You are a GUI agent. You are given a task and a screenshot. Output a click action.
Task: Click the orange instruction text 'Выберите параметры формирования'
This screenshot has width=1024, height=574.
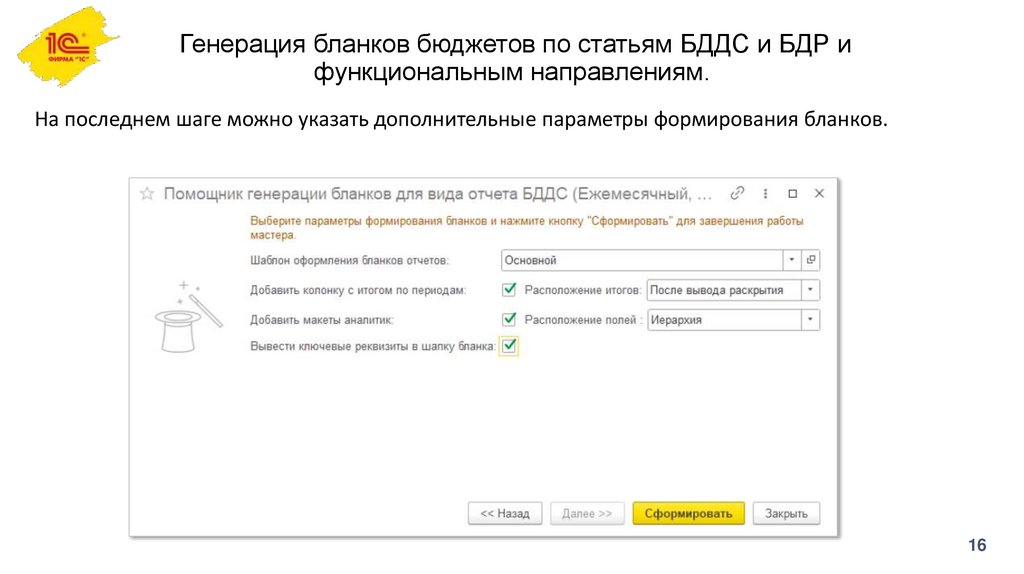pyautogui.click(x=526, y=228)
